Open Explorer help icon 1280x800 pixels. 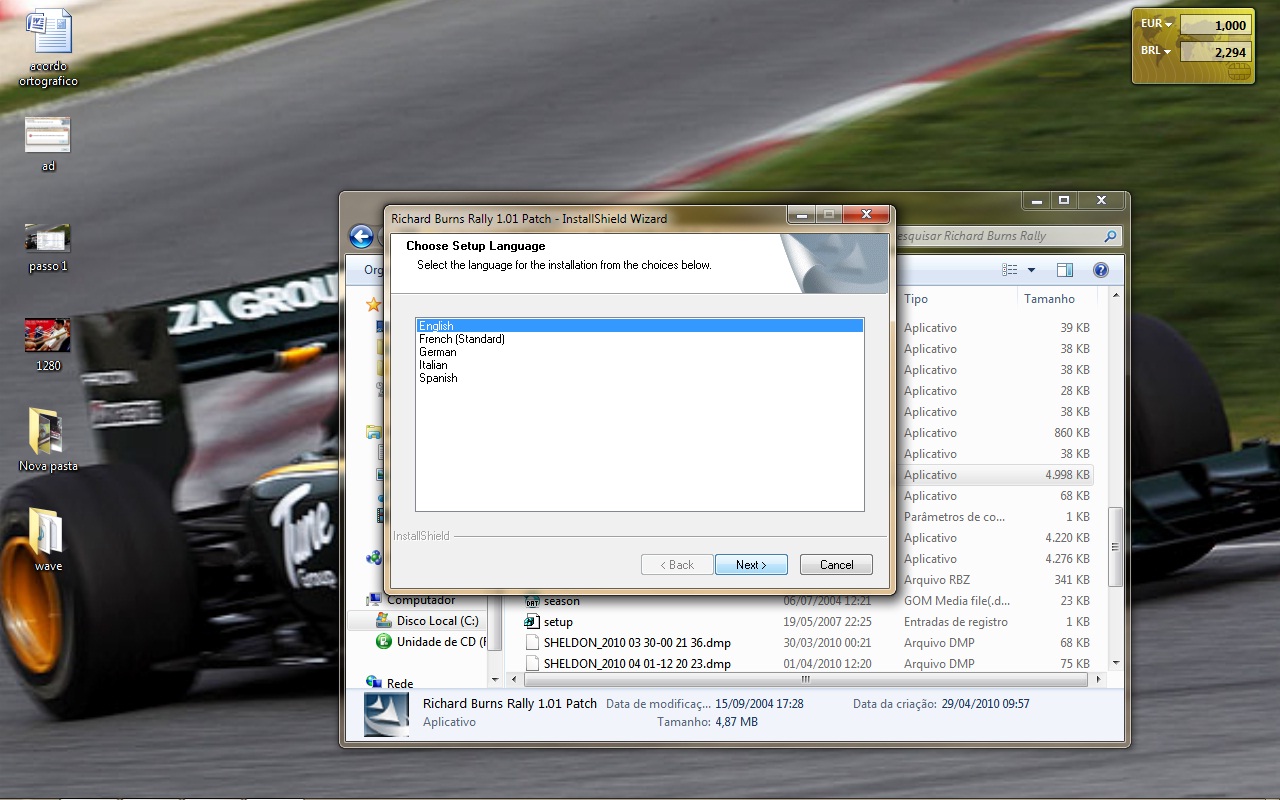click(1101, 270)
